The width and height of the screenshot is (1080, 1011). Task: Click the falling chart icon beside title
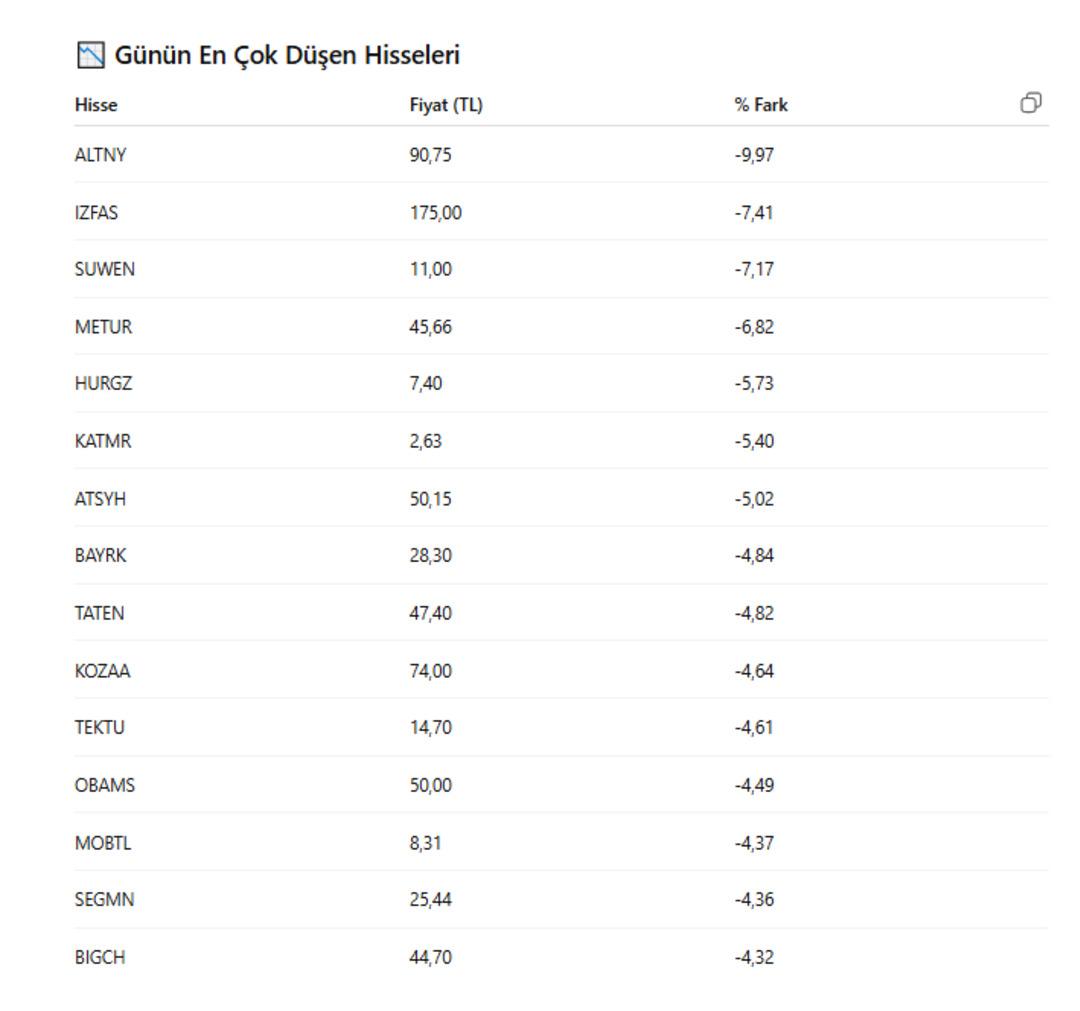pos(91,55)
